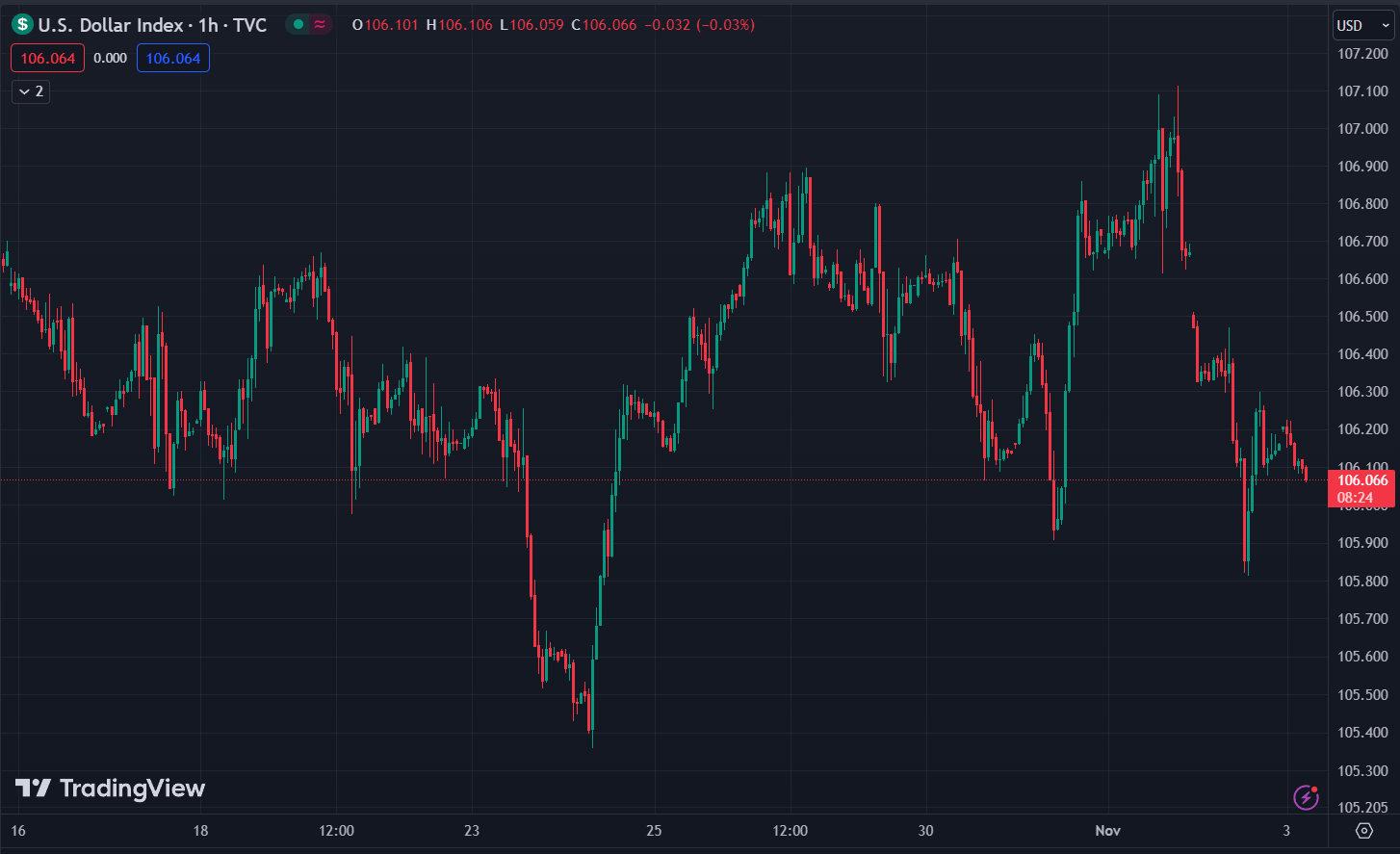Click the 30 date on time axis
This screenshot has height=854, width=1400.
pos(925,831)
